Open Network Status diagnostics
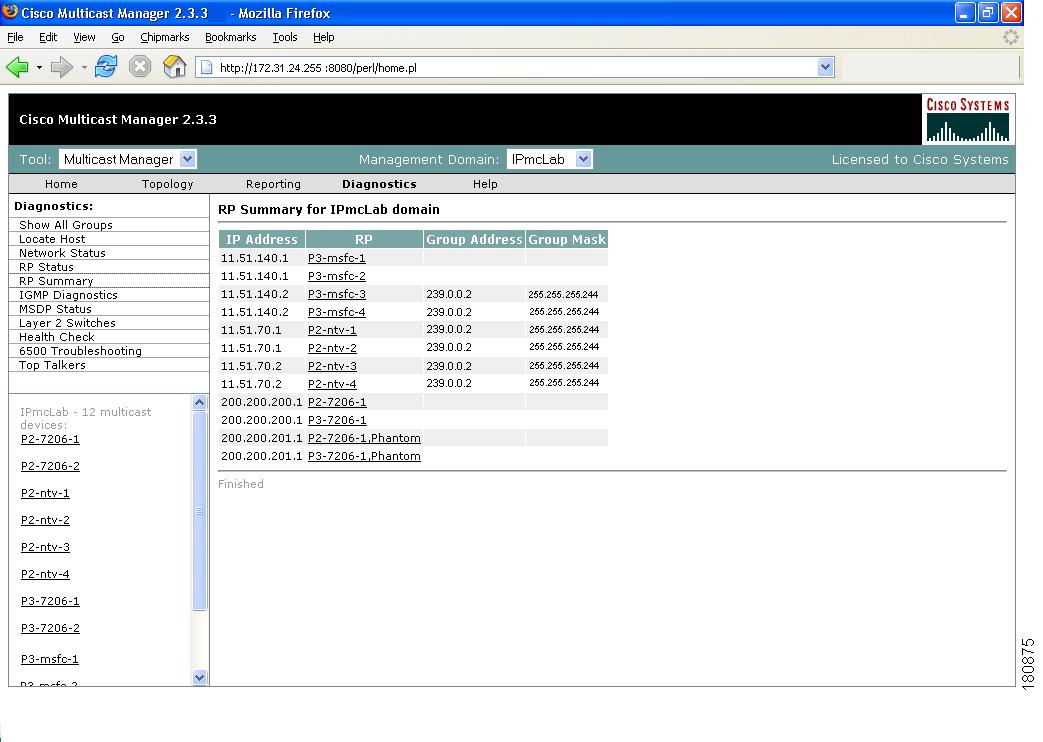Screen dimensions: 1043x742 [62, 253]
